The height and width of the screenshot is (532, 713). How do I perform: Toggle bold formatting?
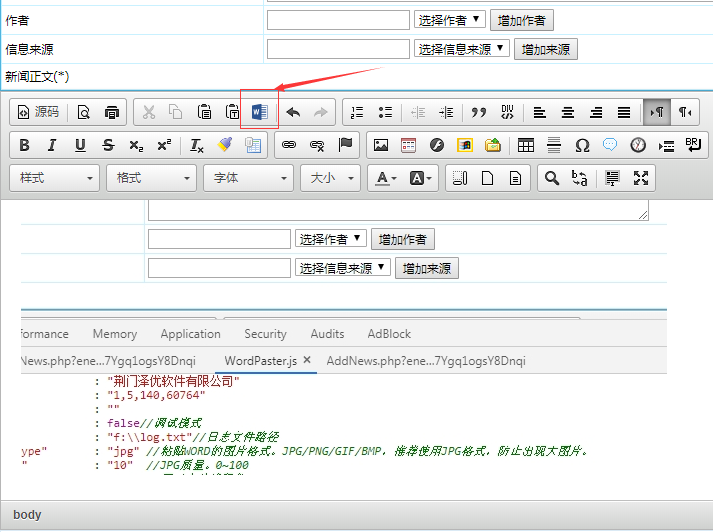click(25, 145)
